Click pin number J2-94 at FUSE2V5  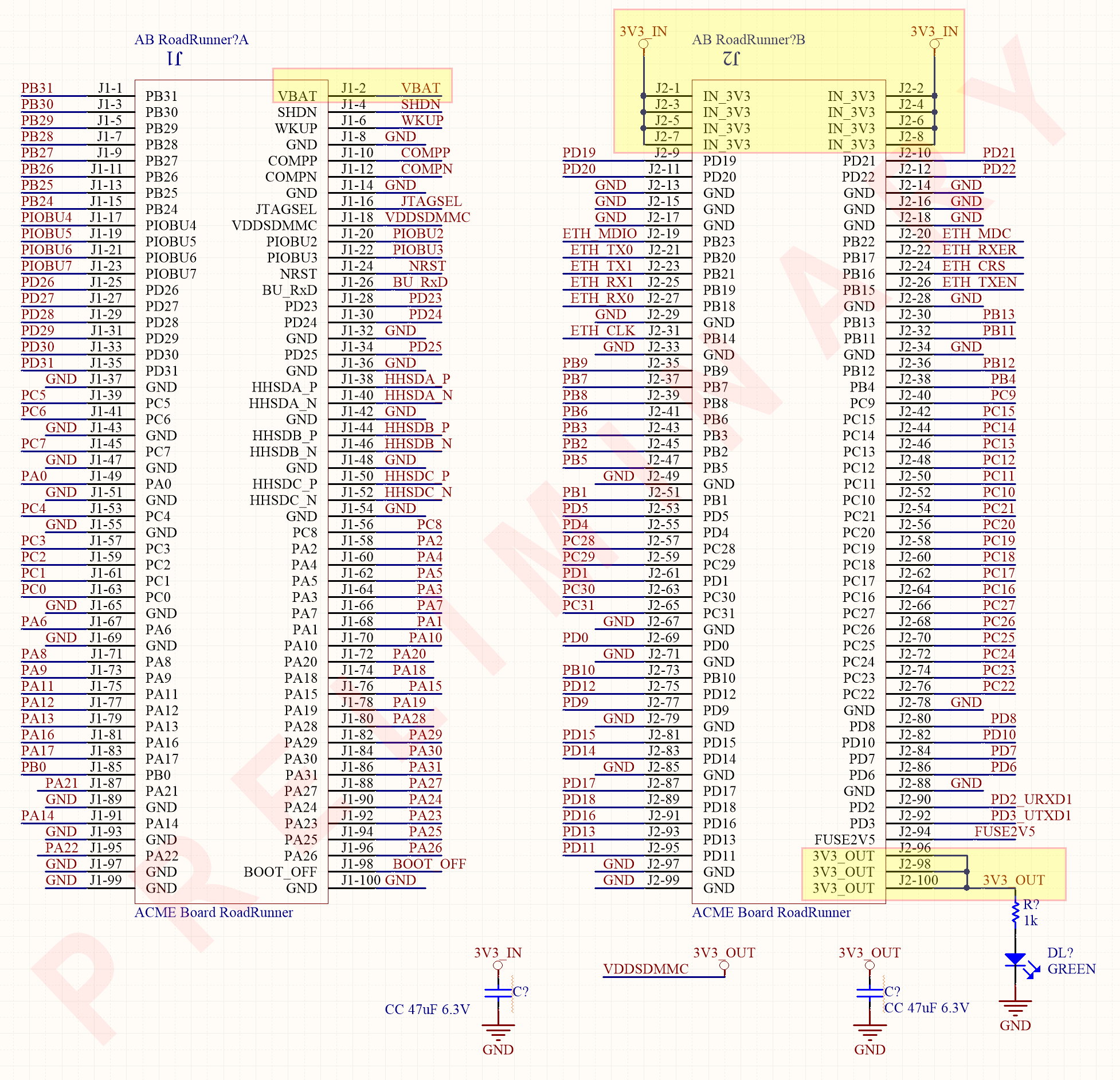click(x=915, y=831)
